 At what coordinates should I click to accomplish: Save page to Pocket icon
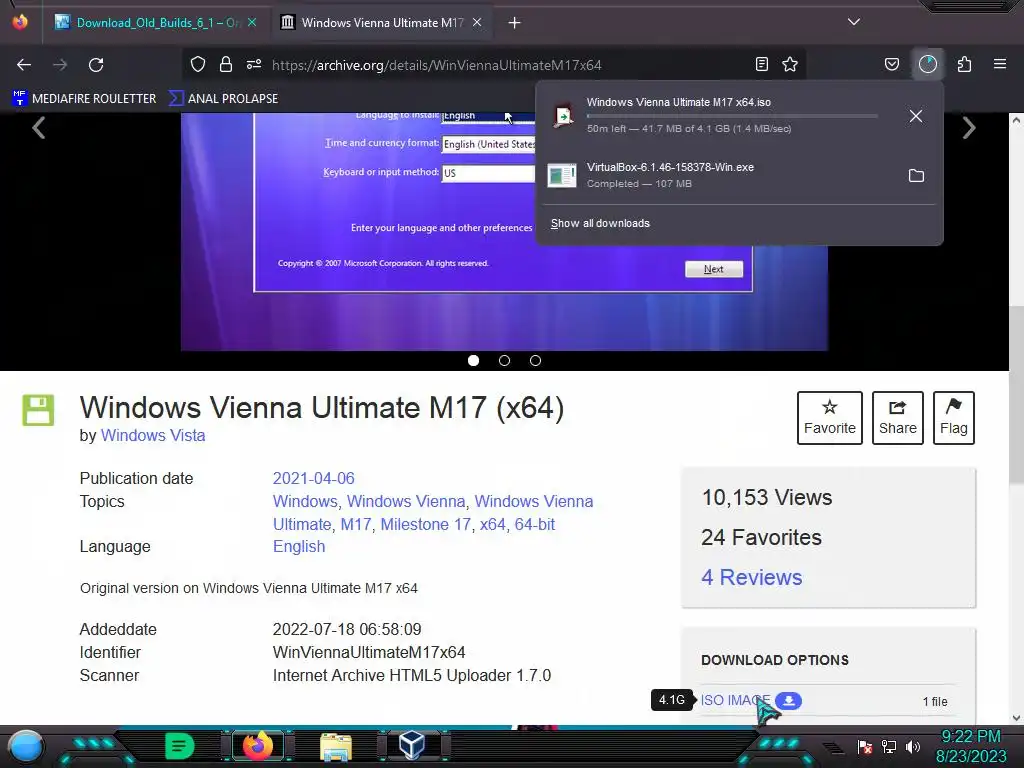891,64
